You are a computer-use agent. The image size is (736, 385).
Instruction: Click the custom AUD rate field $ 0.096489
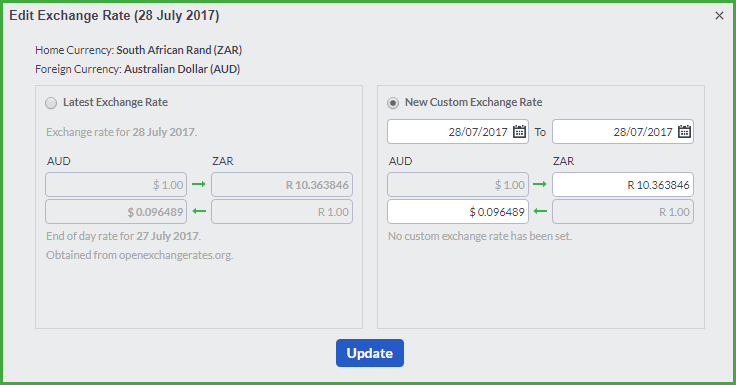[458, 212]
